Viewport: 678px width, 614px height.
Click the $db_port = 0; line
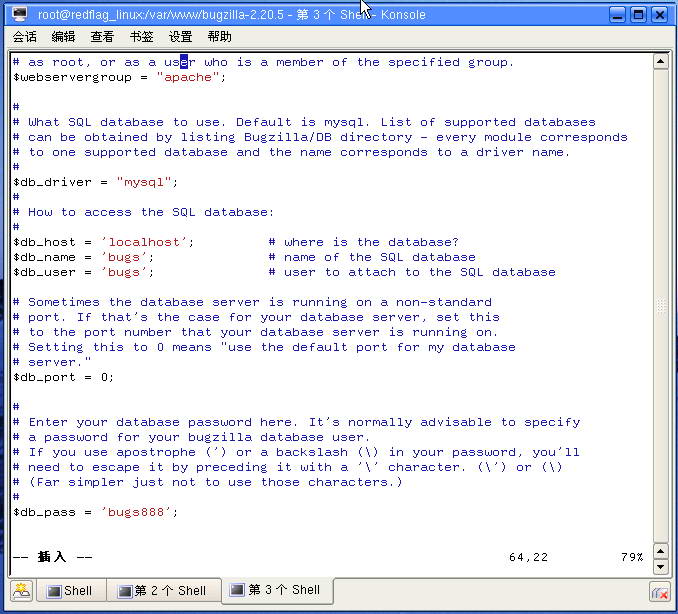pyautogui.click(x=63, y=377)
